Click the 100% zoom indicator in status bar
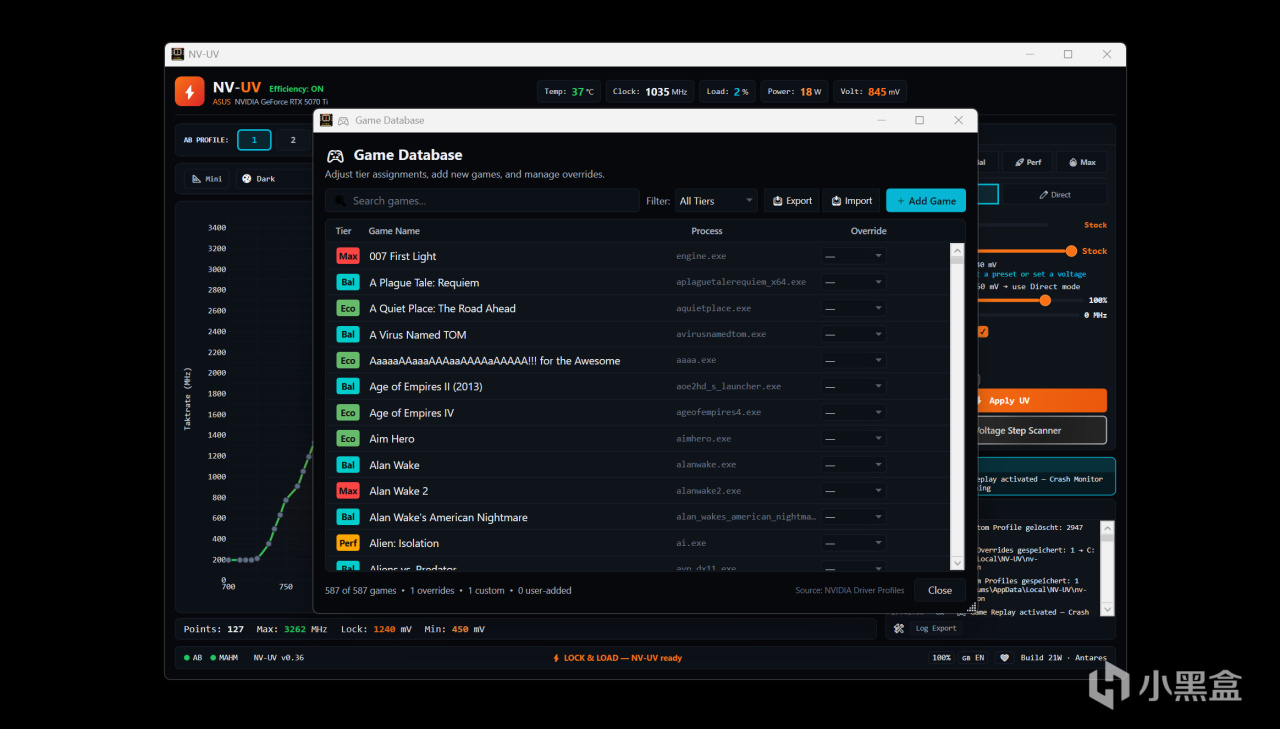 pyautogui.click(x=941, y=658)
